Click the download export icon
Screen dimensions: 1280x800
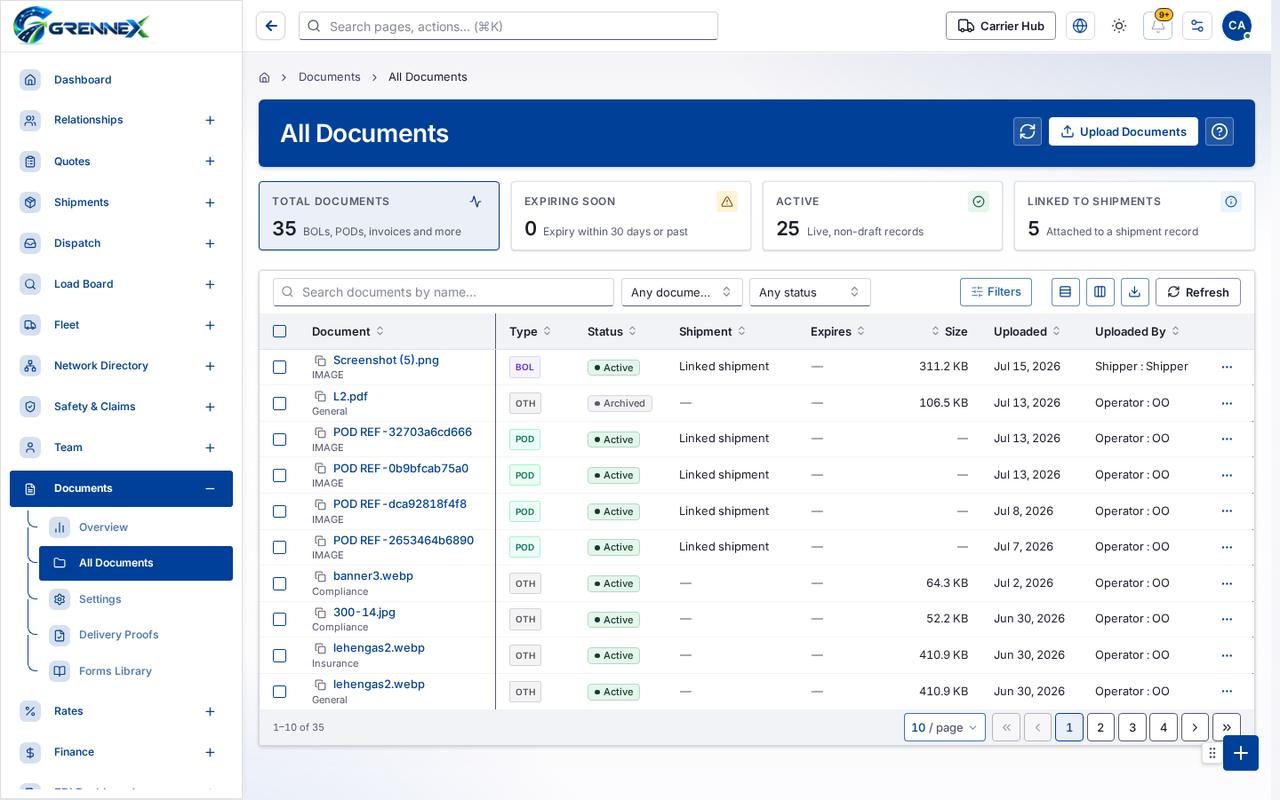(1135, 292)
